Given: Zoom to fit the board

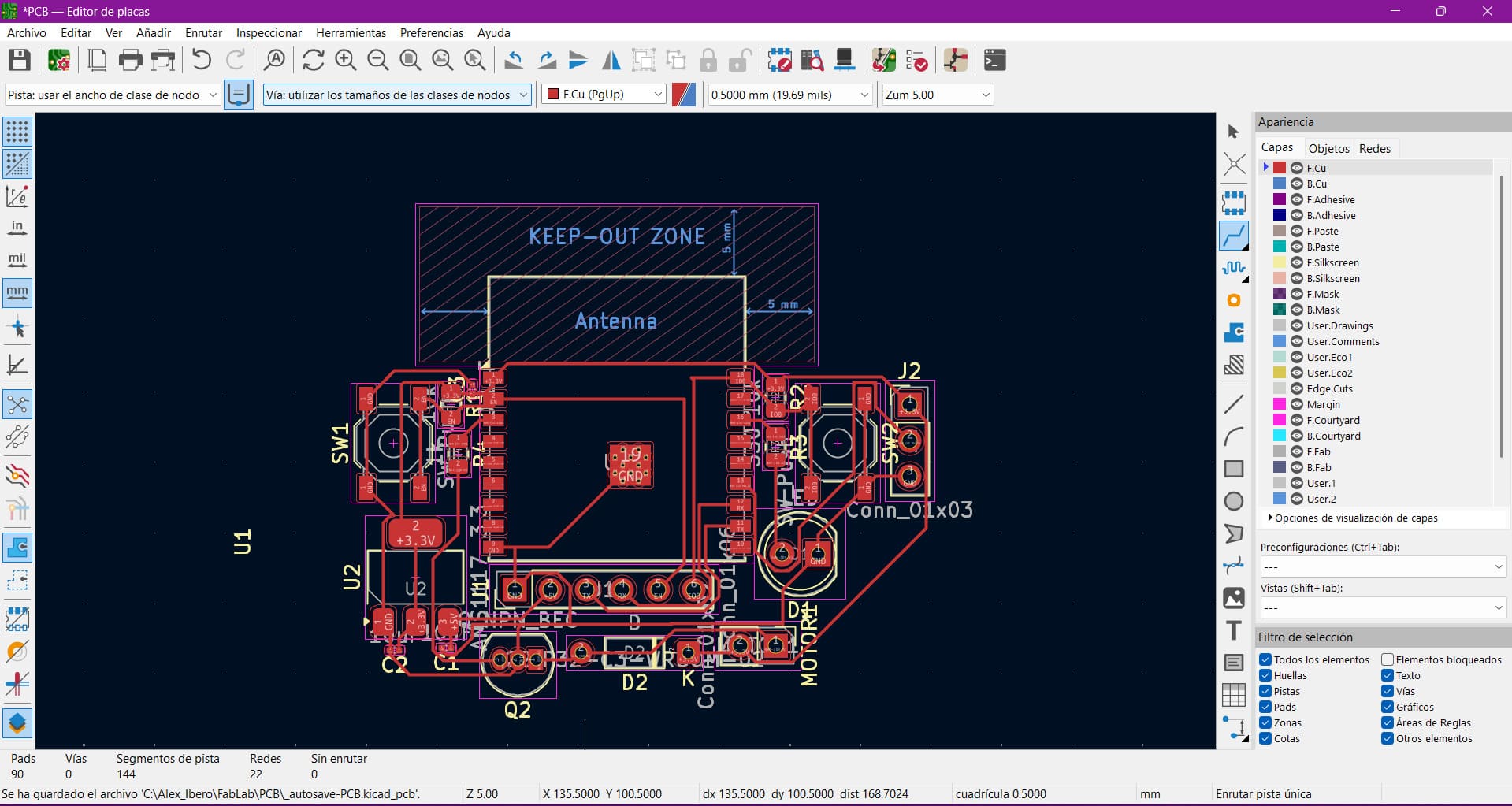Looking at the screenshot, I should pyautogui.click(x=410, y=60).
